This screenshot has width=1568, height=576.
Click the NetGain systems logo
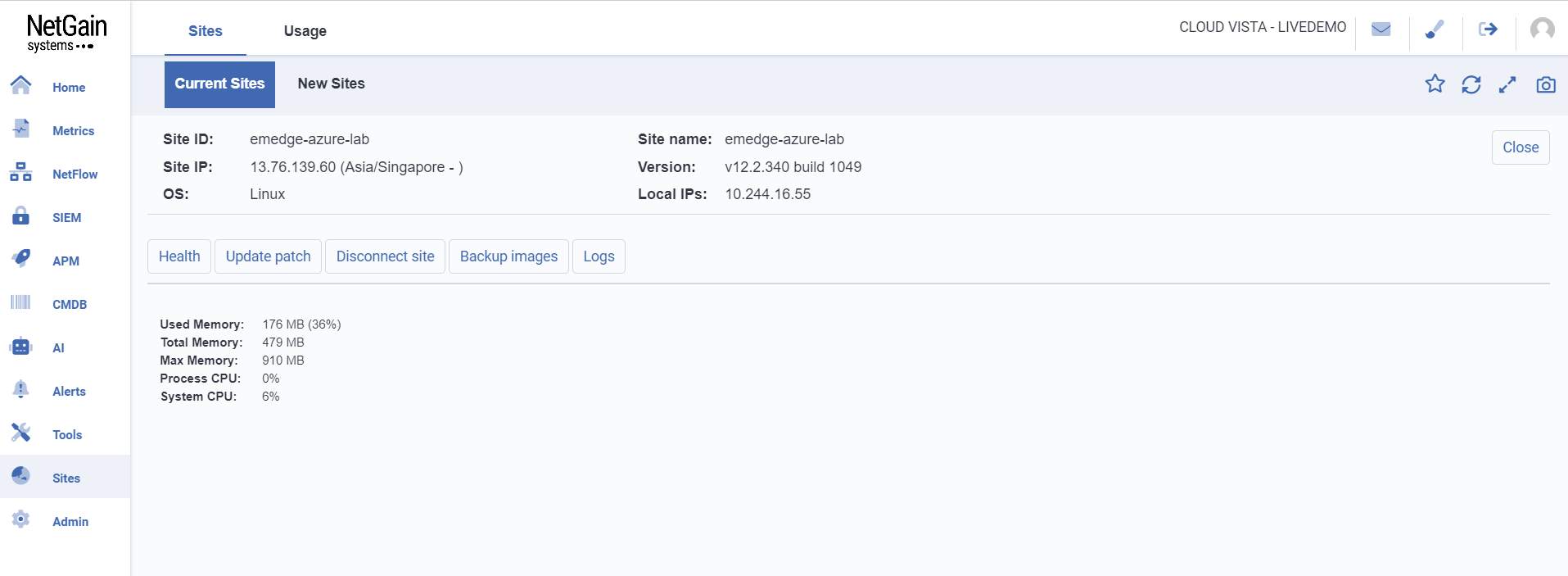point(66,34)
